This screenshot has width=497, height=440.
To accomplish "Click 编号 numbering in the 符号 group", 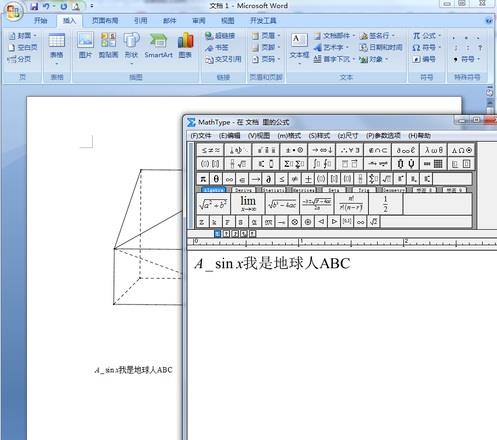I will pos(424,59).
